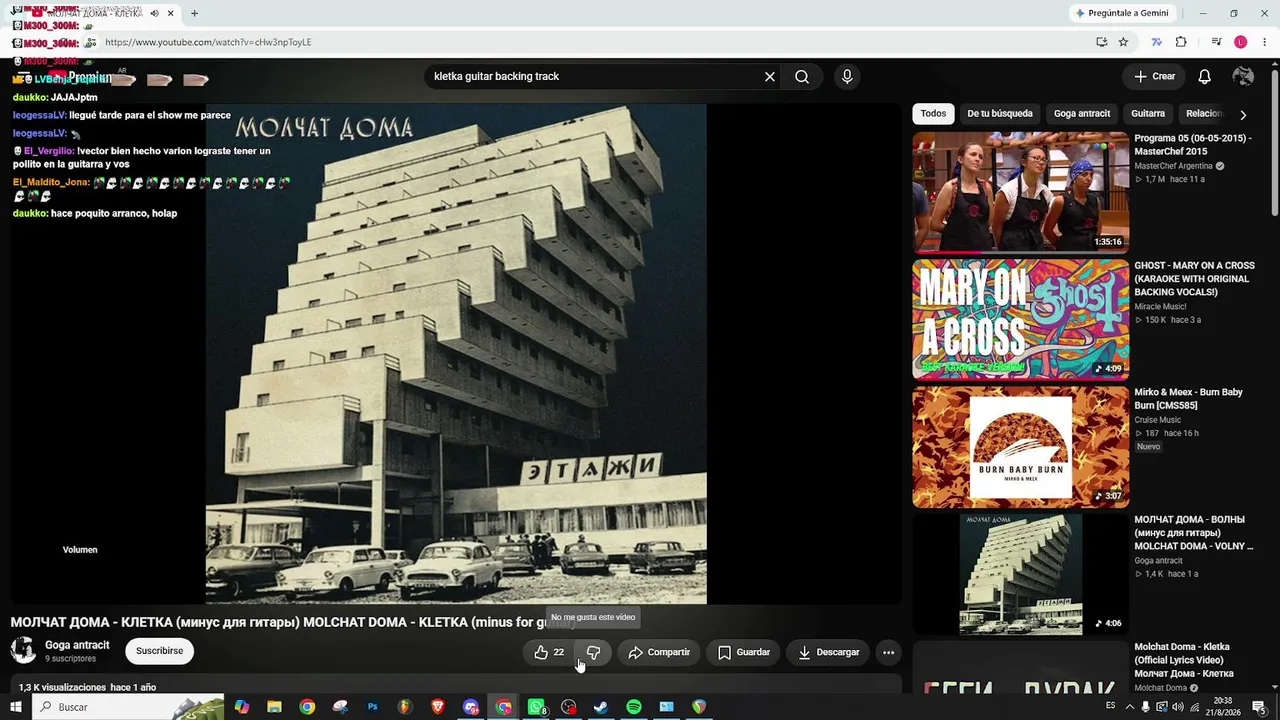
Task: Open the taskbar clock showing 20:38
Action: [1223, 707]
